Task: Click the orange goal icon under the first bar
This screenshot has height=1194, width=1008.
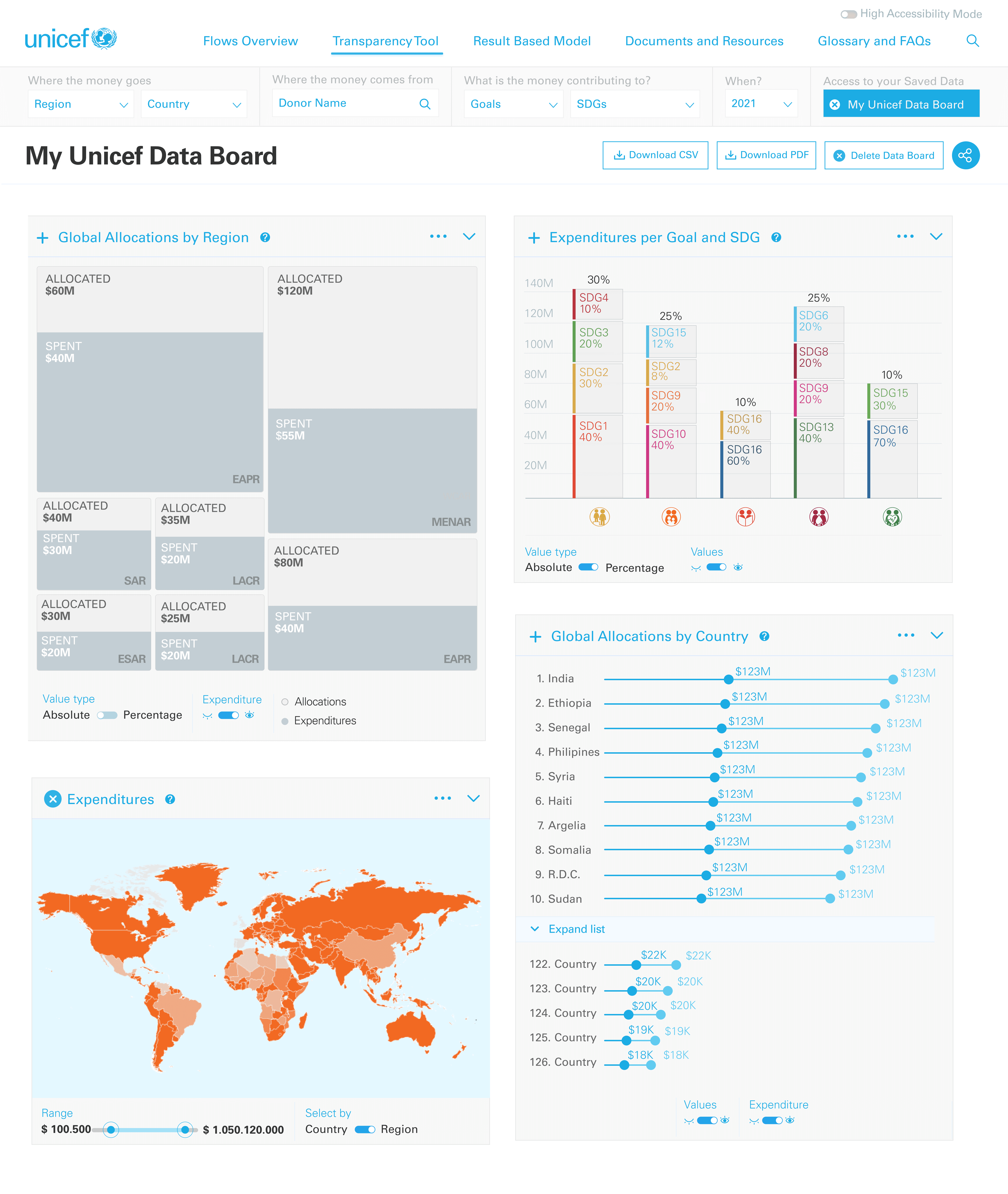Action: 599,517
